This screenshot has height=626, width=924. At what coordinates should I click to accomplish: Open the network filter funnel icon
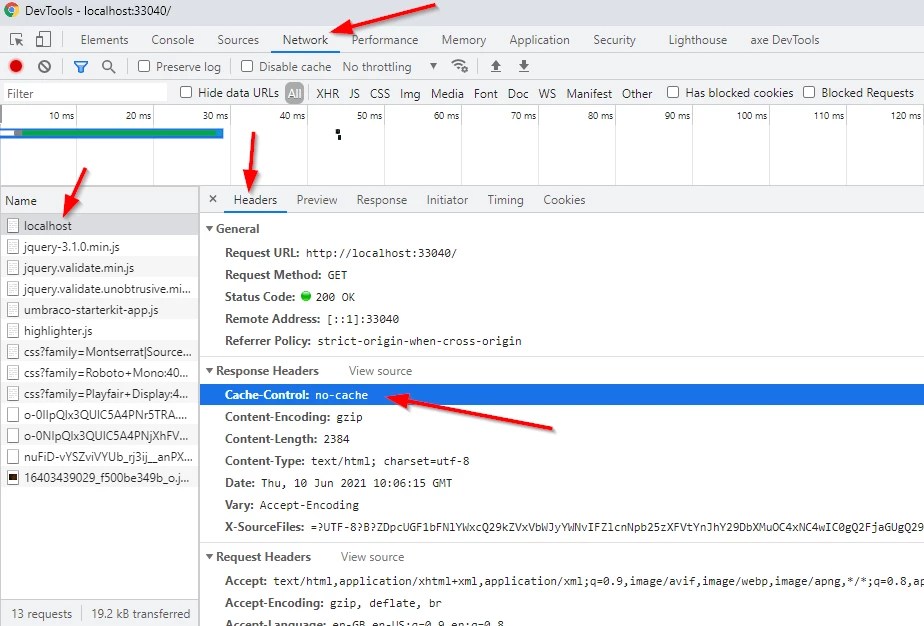81,66
